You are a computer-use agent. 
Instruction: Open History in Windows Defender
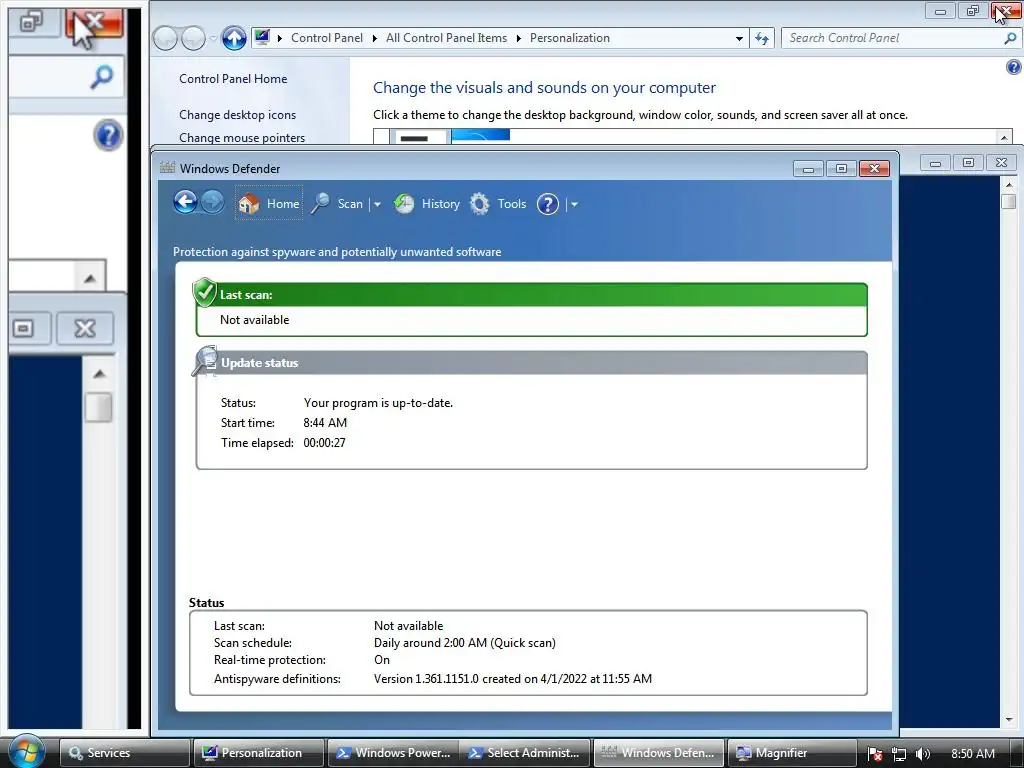pyautogui.click(x=427, y=204)
